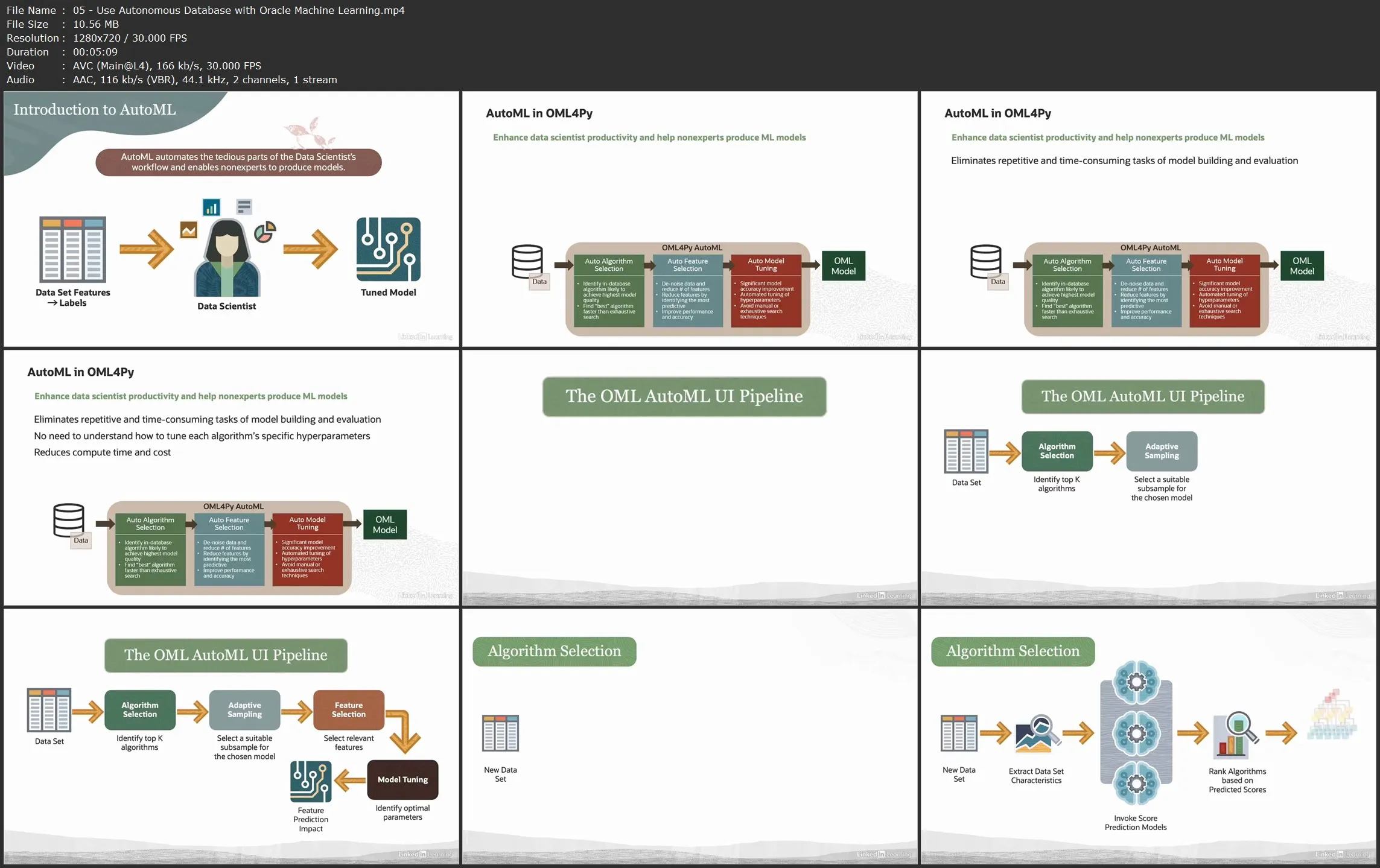1380x868 pixels.
Task: Click the line chart icon beside the Data Scientist
Action: (189, 230)
